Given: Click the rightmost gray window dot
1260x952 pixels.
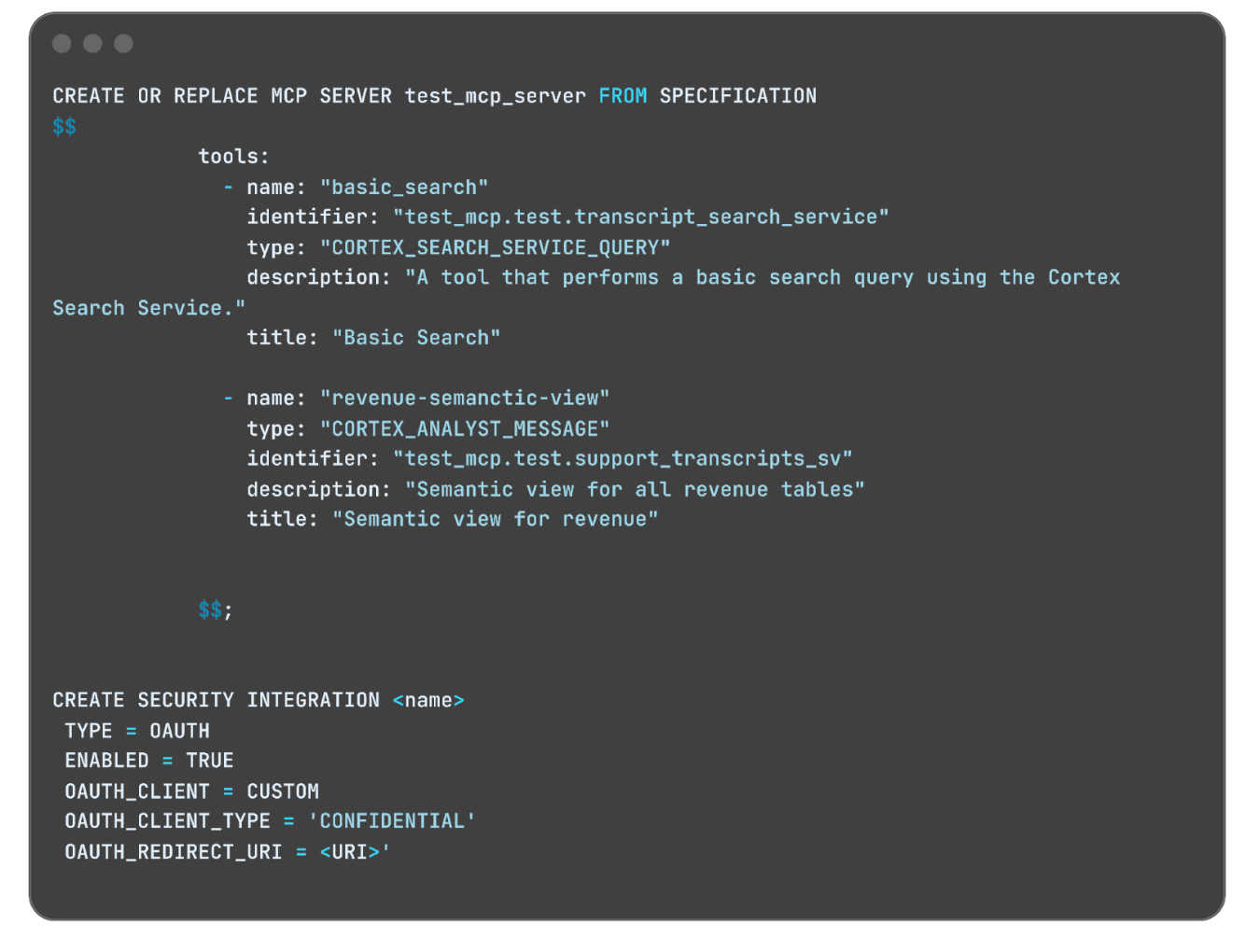Looking at the screenshot, I should [x=123, y=44].
